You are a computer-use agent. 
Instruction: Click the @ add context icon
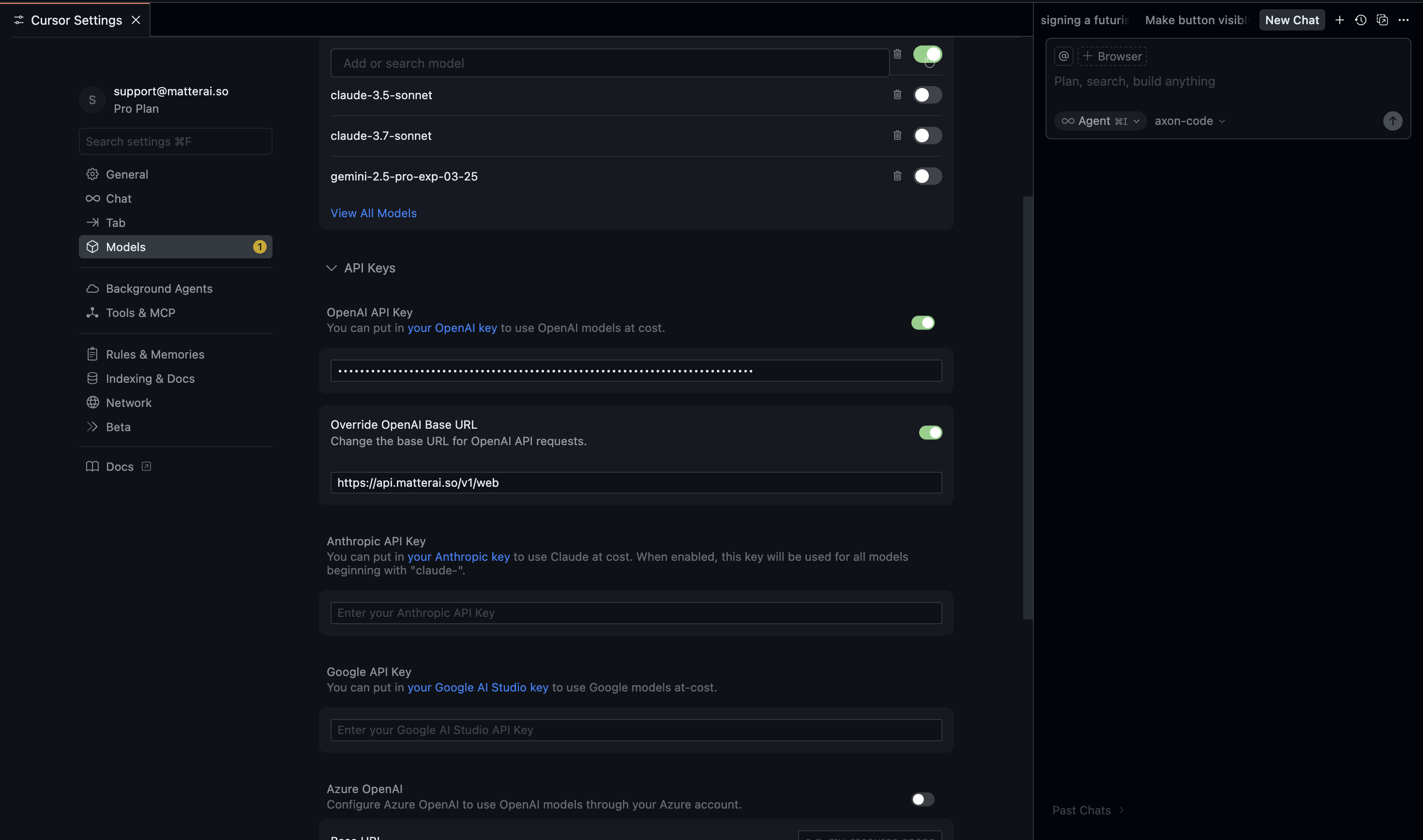1063,56
